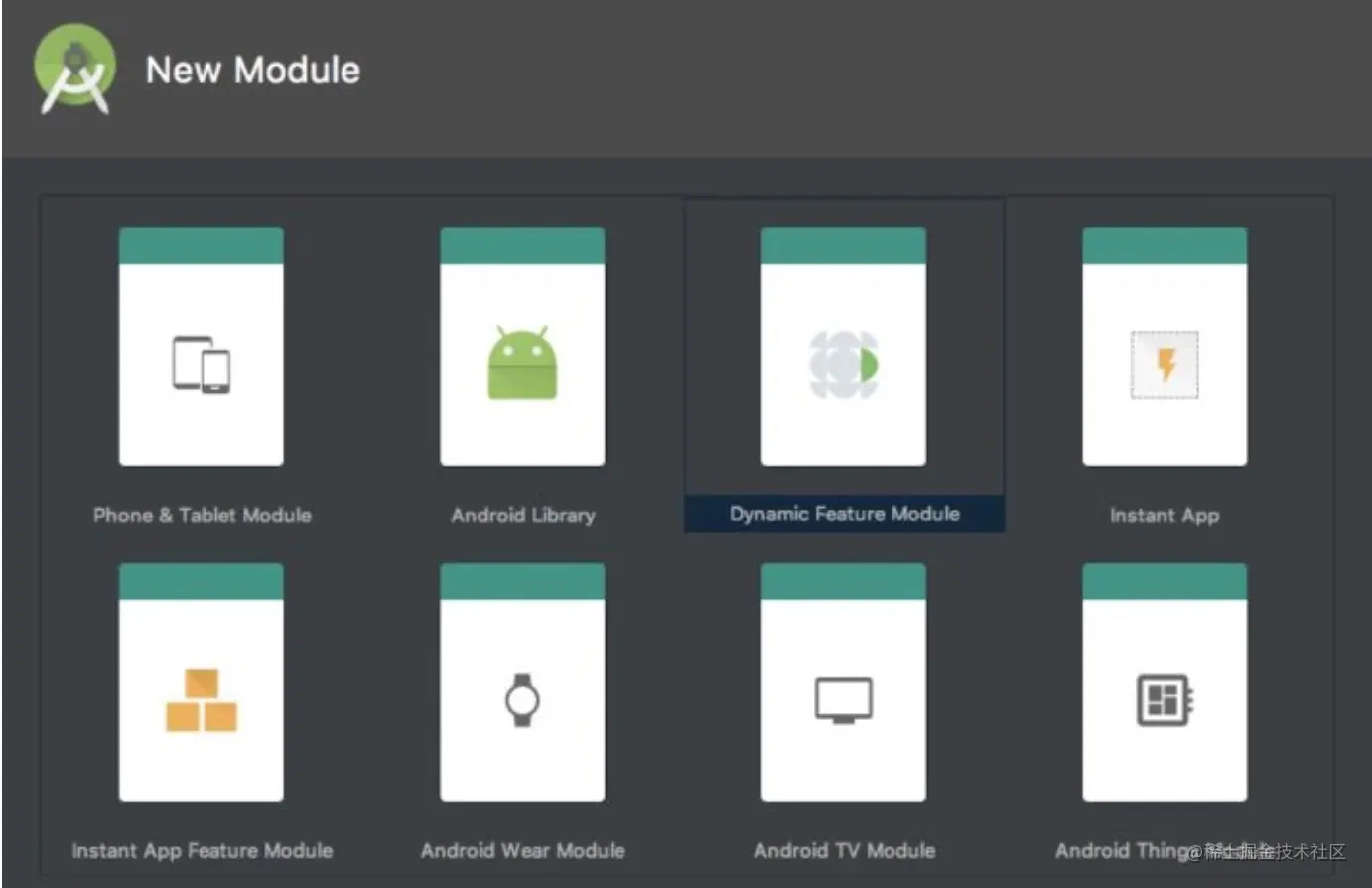The height and width of the screenshot is (888, 1372).
Task: Choose the Android Library robot icon
Action: pyautogui.click(x=522, y=363)
